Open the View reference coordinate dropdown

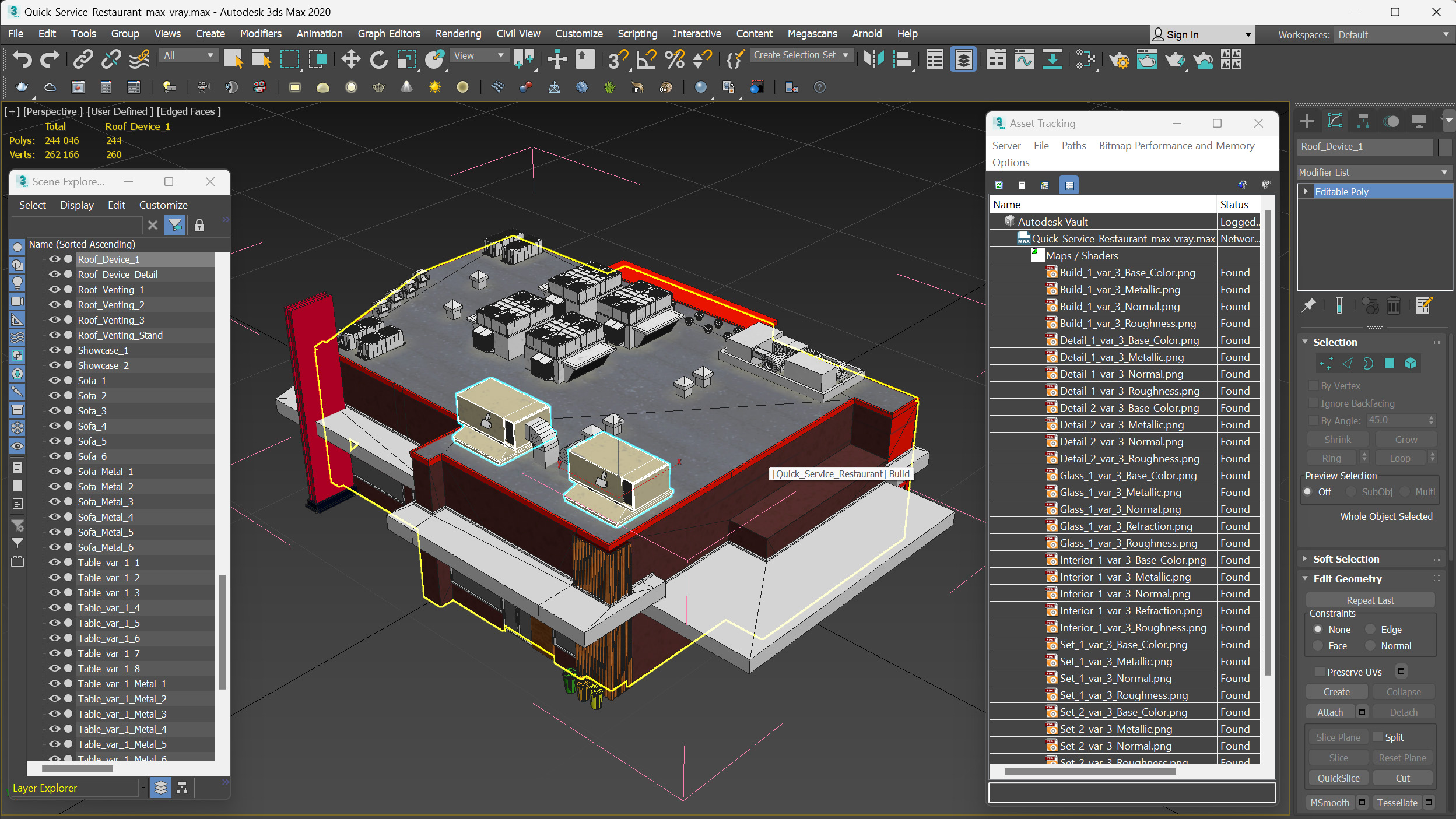pos(479,55)
